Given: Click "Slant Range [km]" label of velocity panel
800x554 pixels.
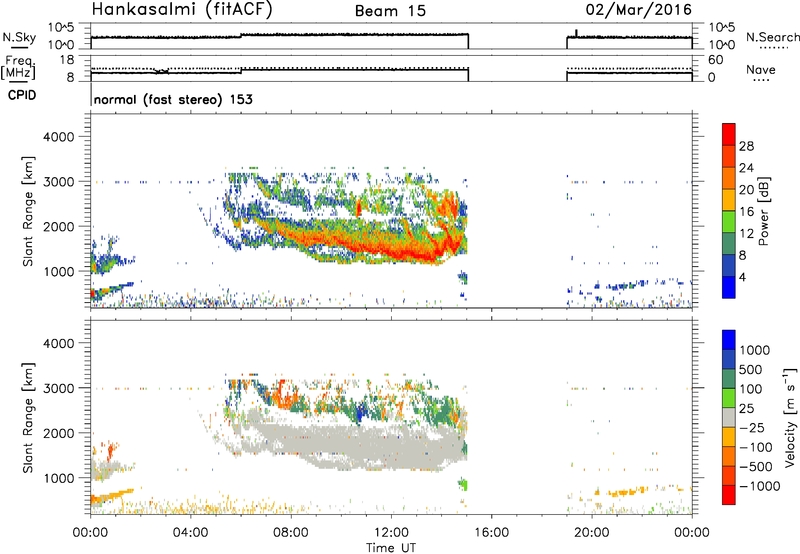Looking at the screenshot, I should coord(28,417).
